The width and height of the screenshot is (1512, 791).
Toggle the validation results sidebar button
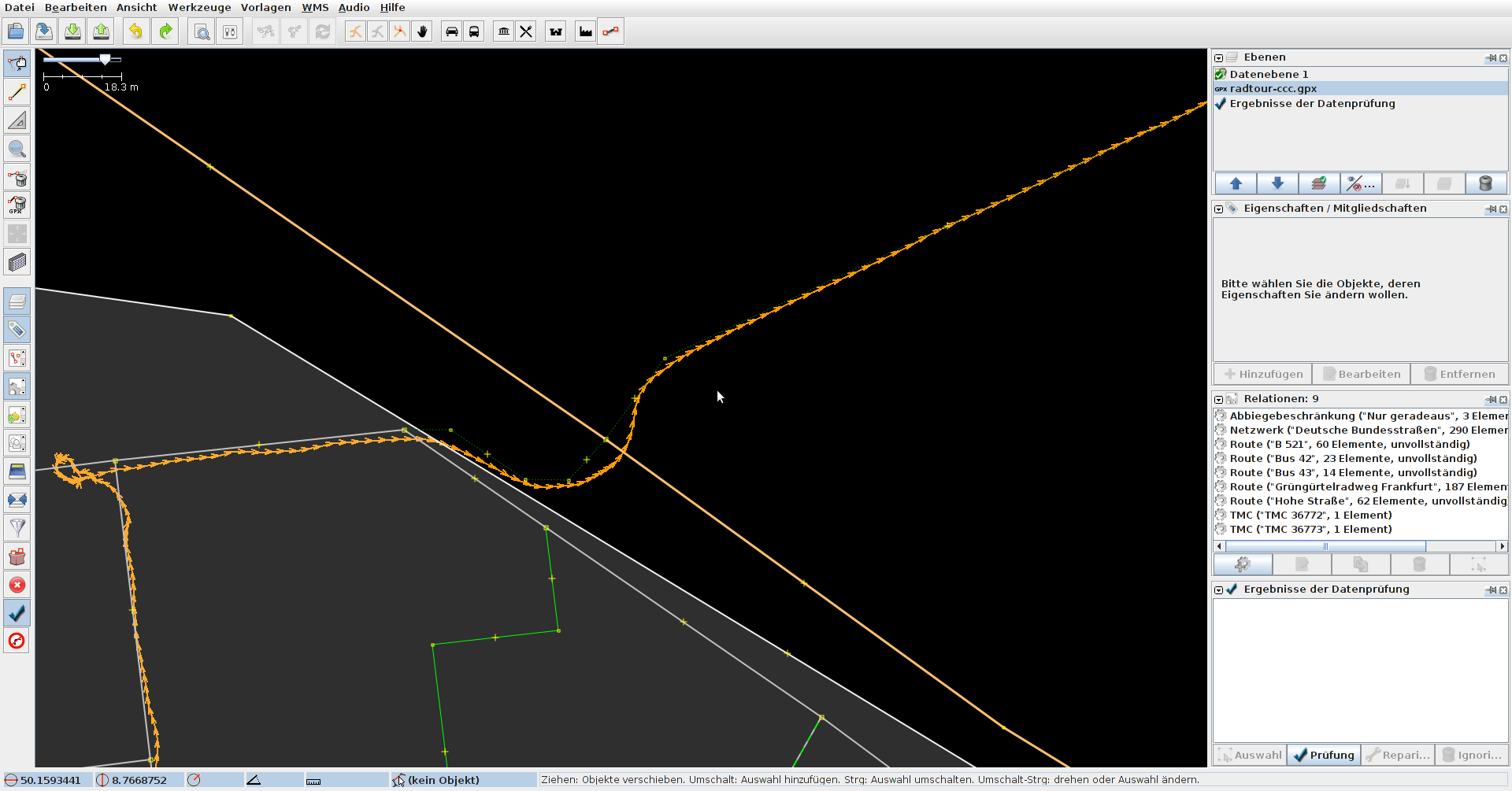(x=17, y=612)
